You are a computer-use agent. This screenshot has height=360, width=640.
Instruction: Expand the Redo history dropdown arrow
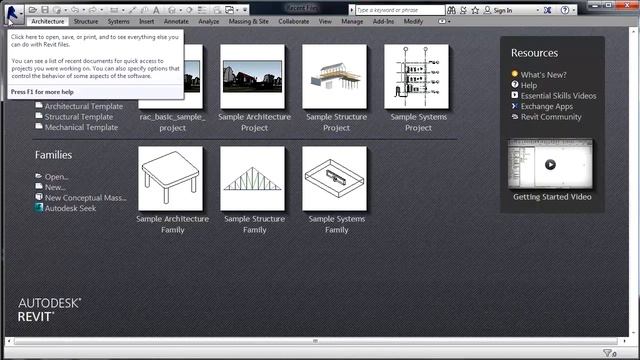tap(102, 10)
